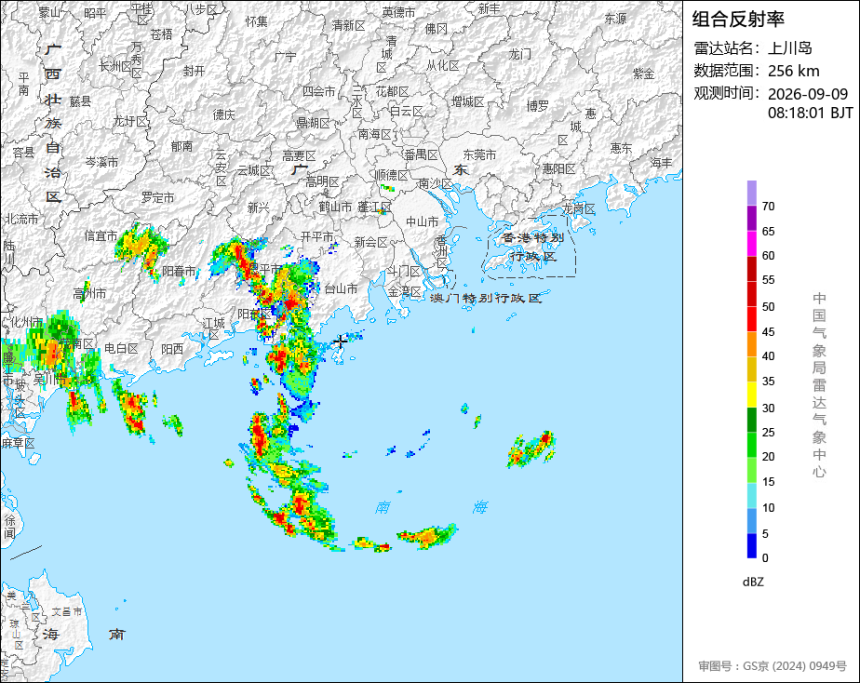Click the legend value 55
The image size is (860, 683).
pyautogui.click(x=768, y=280)
